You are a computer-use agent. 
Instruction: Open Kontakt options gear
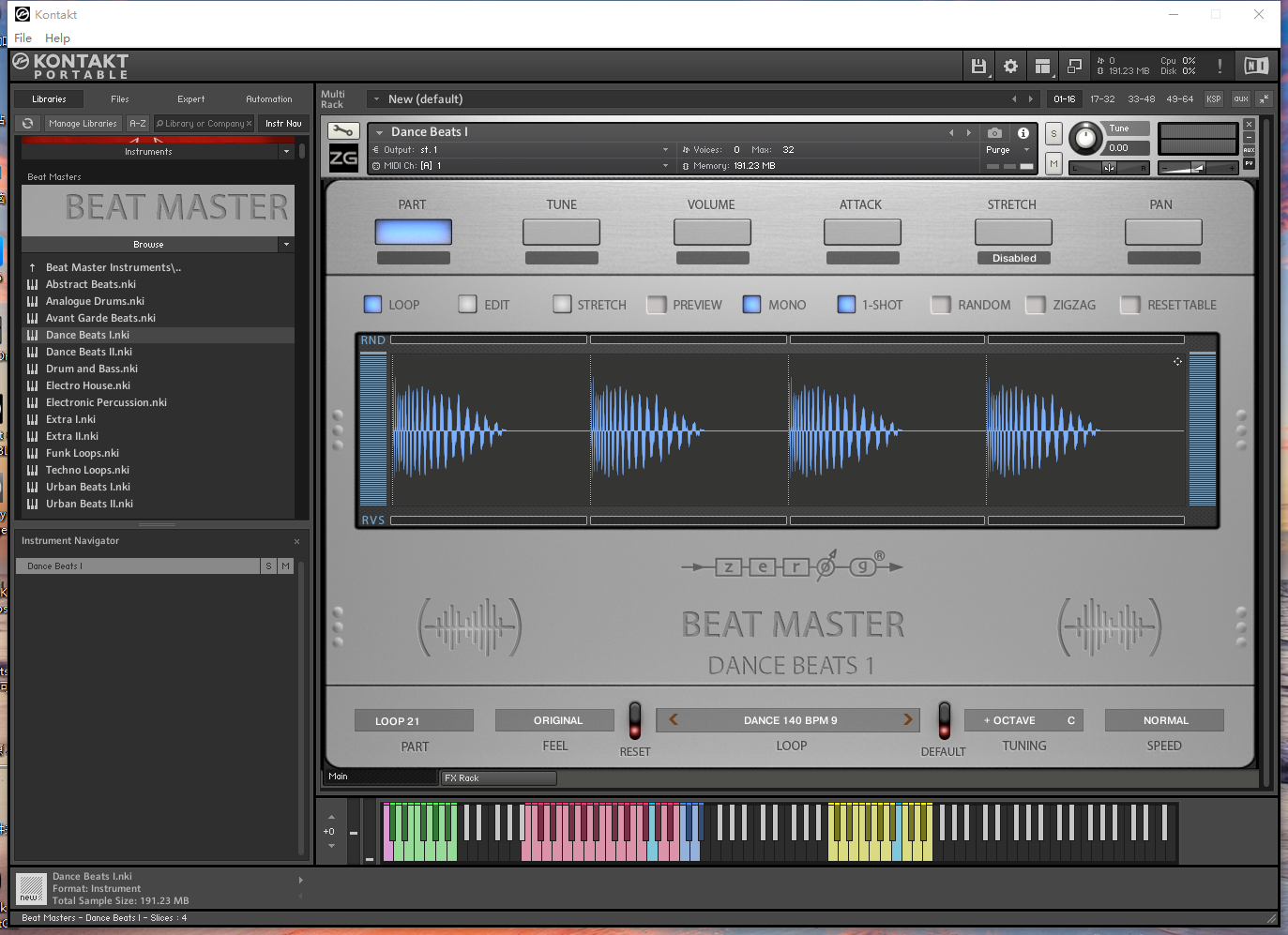click(x=1010, y=66)
